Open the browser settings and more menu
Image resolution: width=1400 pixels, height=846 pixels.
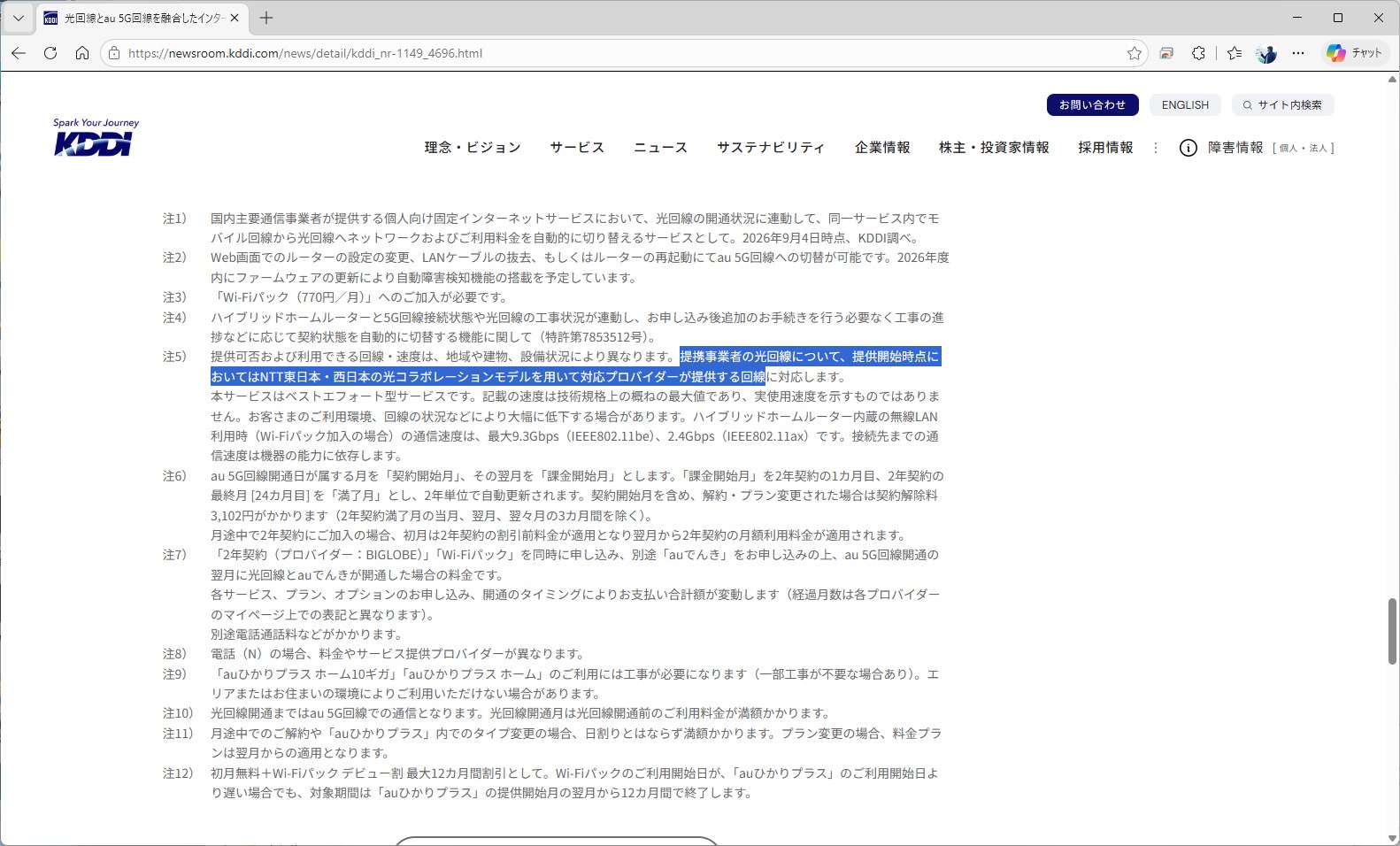[1298, 53]
